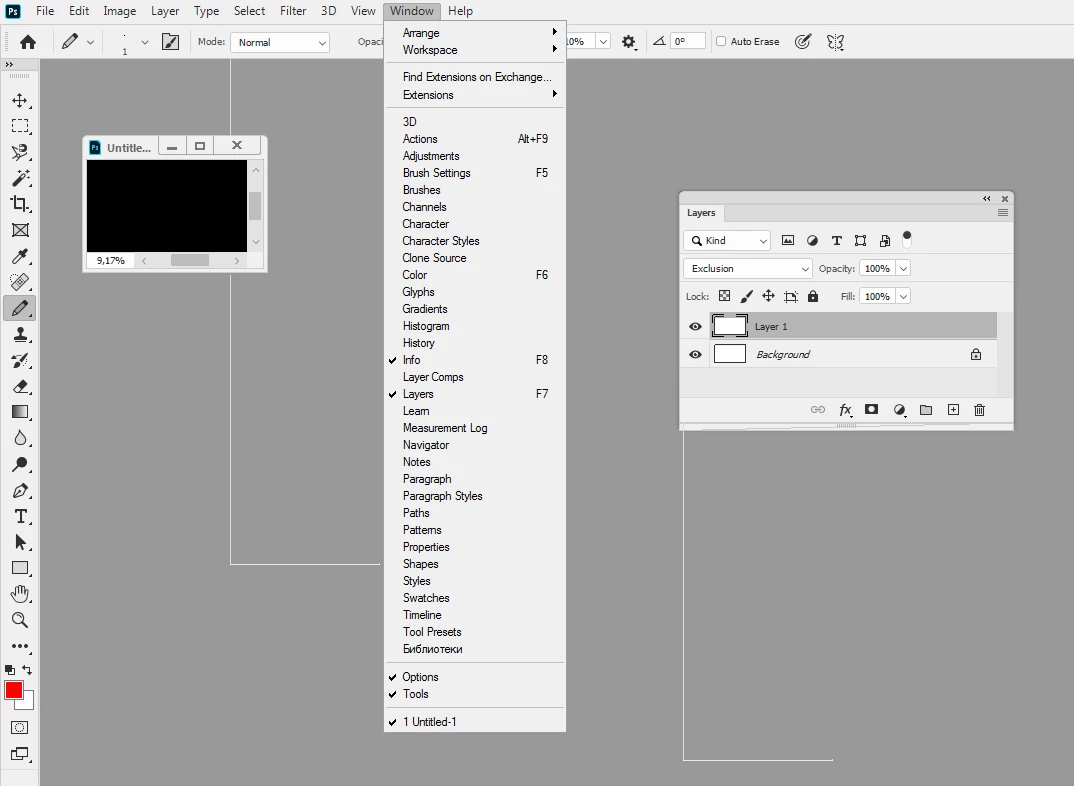Image resolution: width=1074 pixels, height=786 pixels.
Task: Select the Magic Wand tool
Action: [x=20, y=178]
